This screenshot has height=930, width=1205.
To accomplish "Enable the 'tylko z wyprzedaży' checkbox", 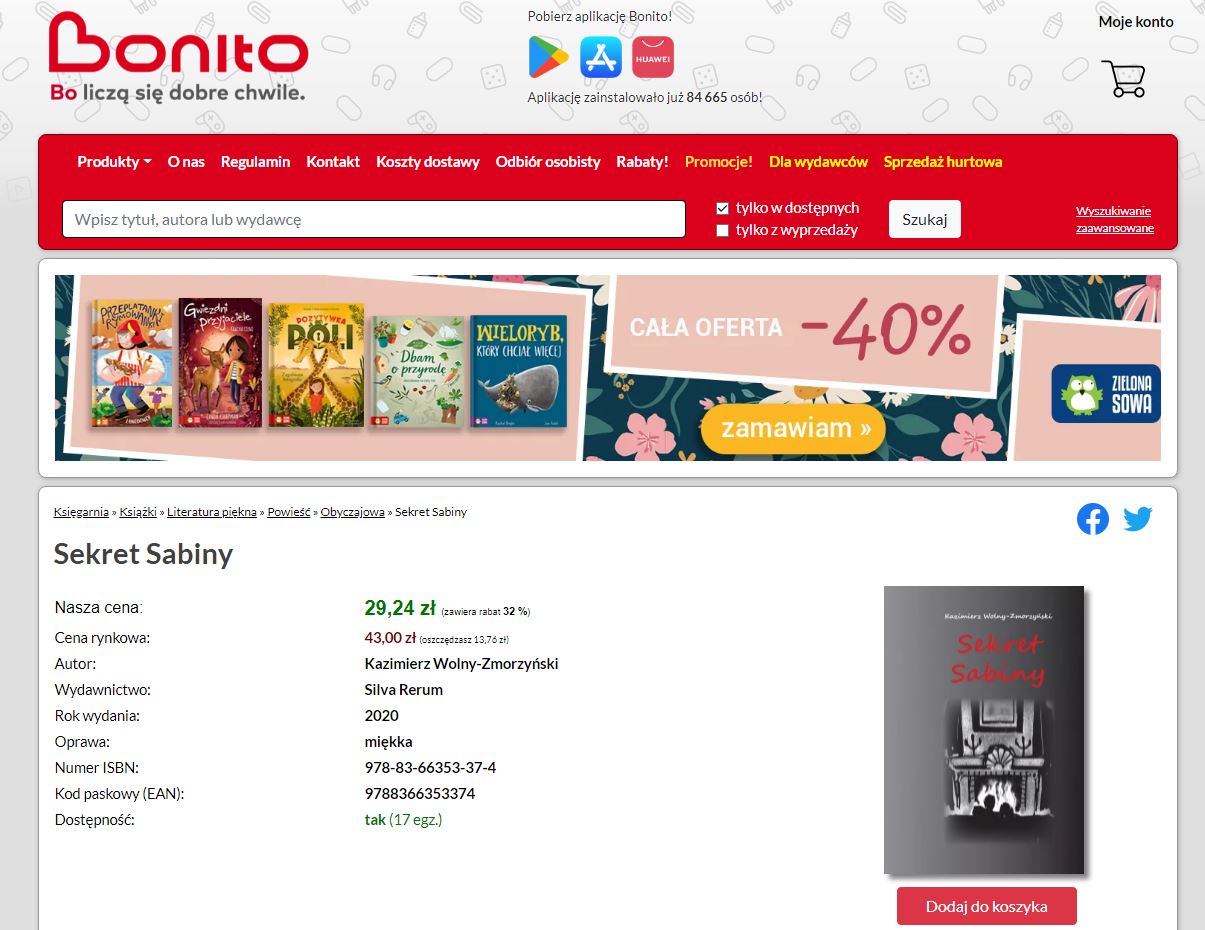I will coord(722,231).
